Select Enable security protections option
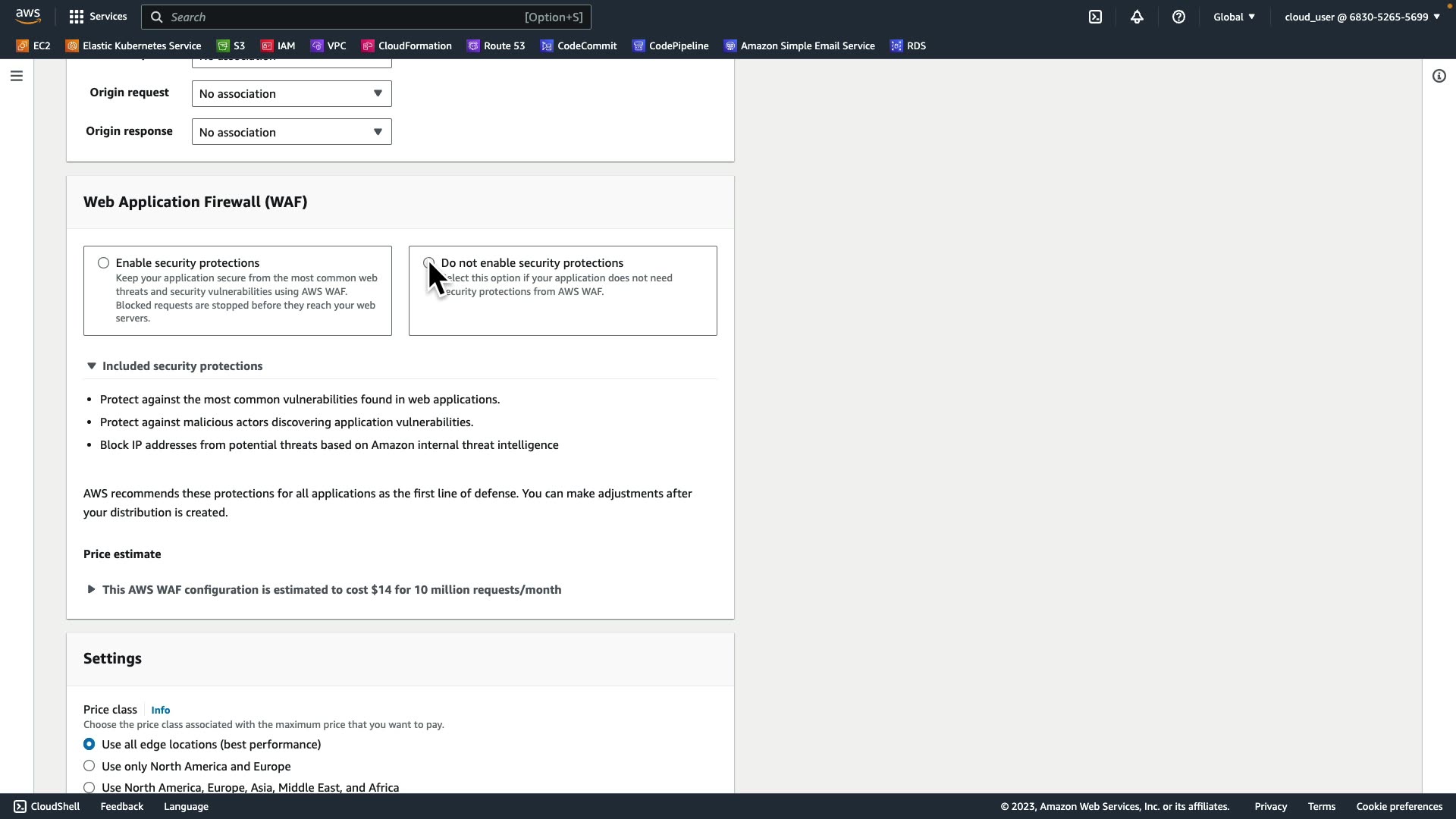1456x819 pixels. [103, 263]
